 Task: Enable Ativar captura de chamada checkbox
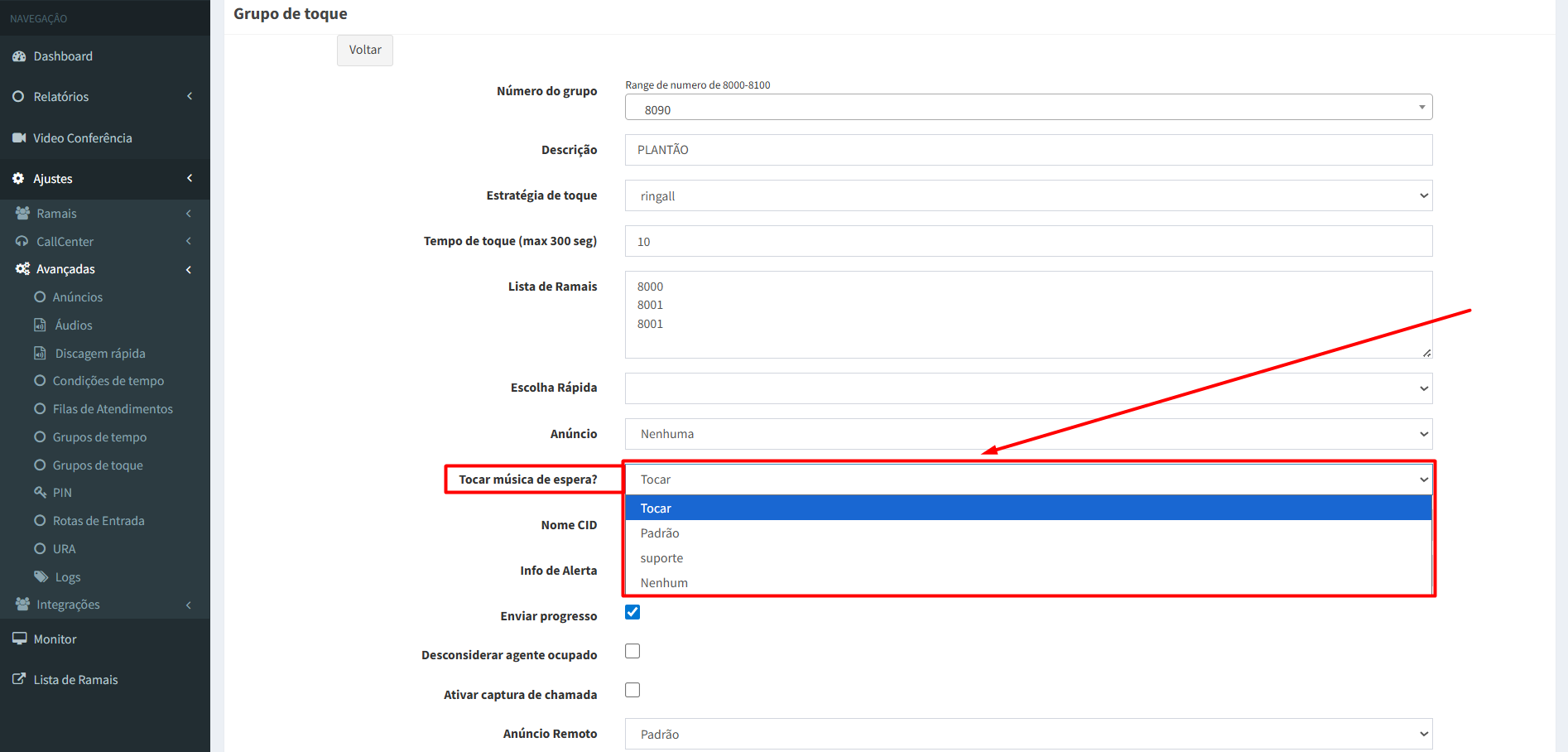(632, 690)
